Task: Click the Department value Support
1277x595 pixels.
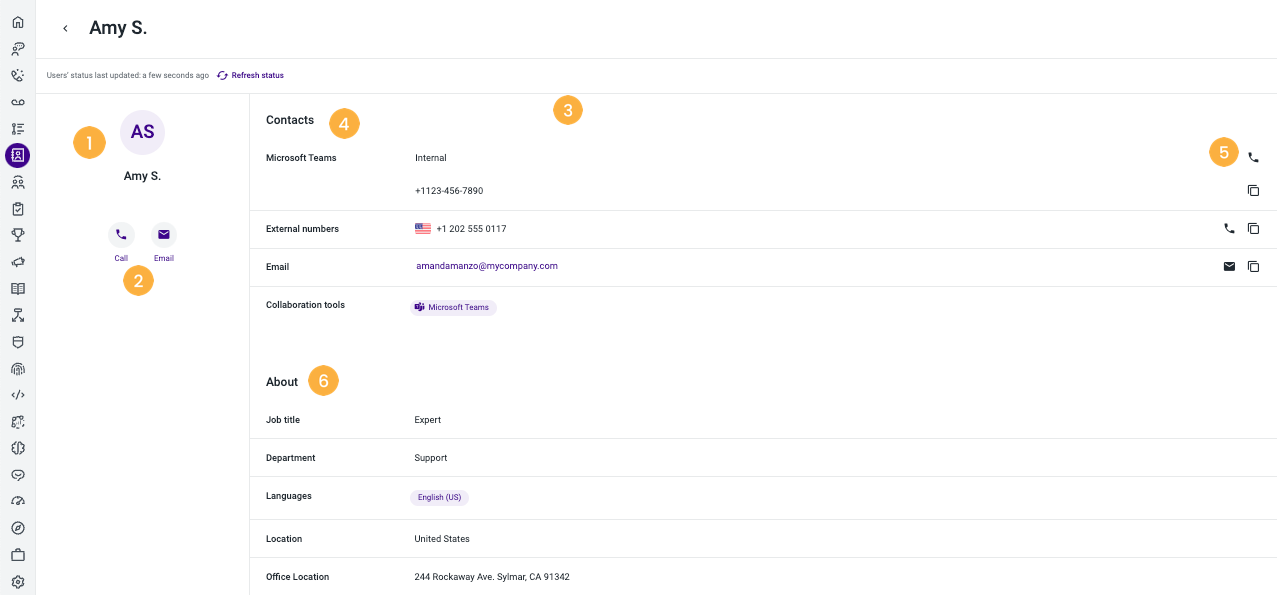Action: point(431,458)
